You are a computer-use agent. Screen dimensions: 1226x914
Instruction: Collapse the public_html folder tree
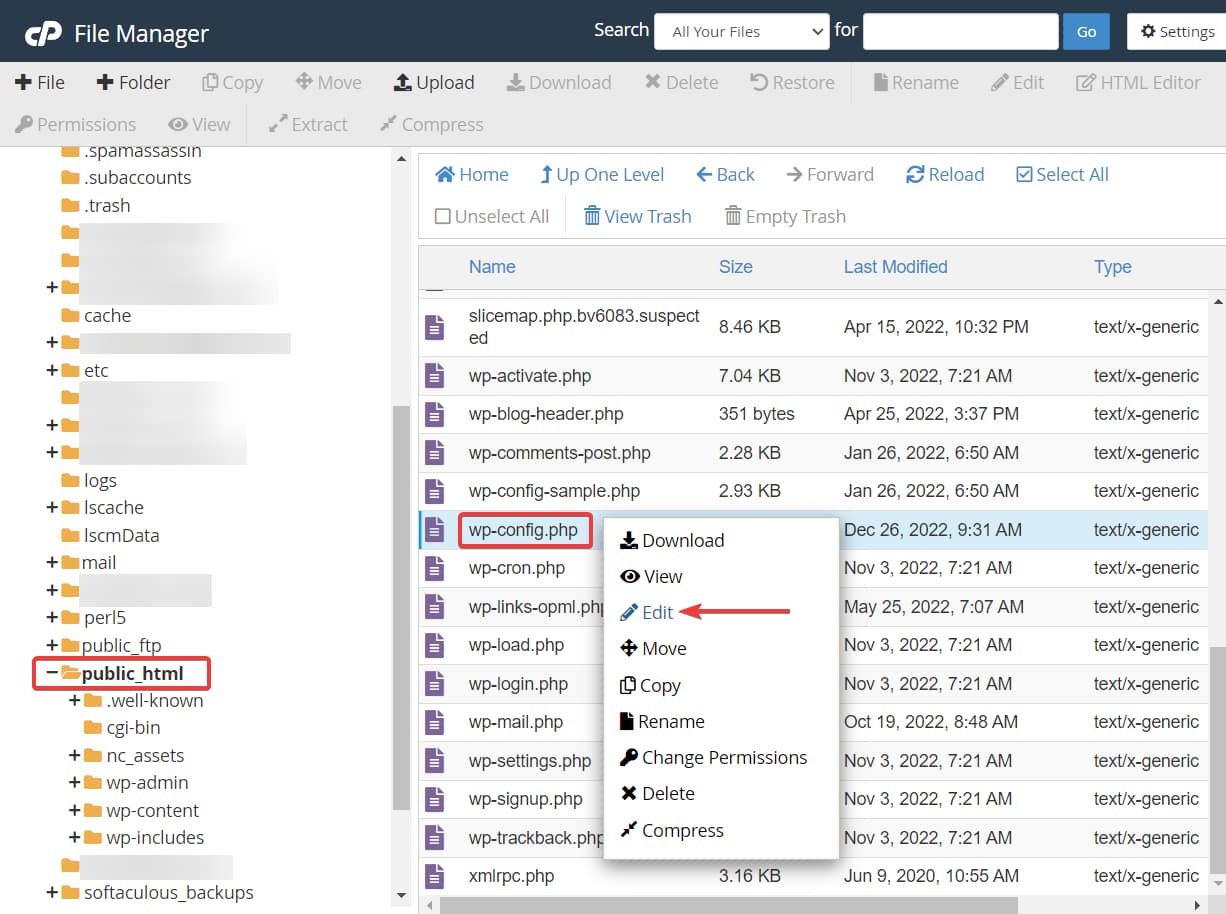tap(52, 673)
